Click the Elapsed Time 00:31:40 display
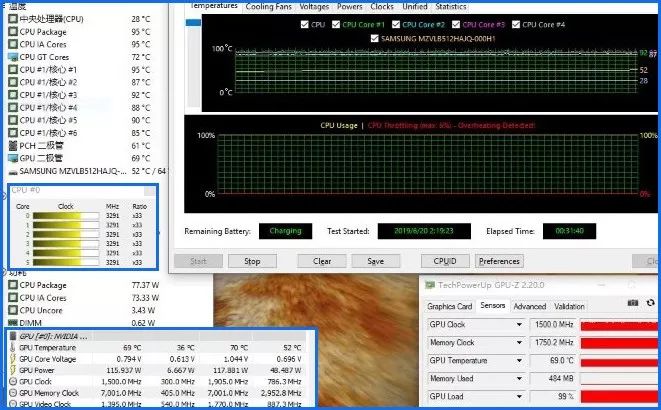The image size is (661, 410). 569,231
